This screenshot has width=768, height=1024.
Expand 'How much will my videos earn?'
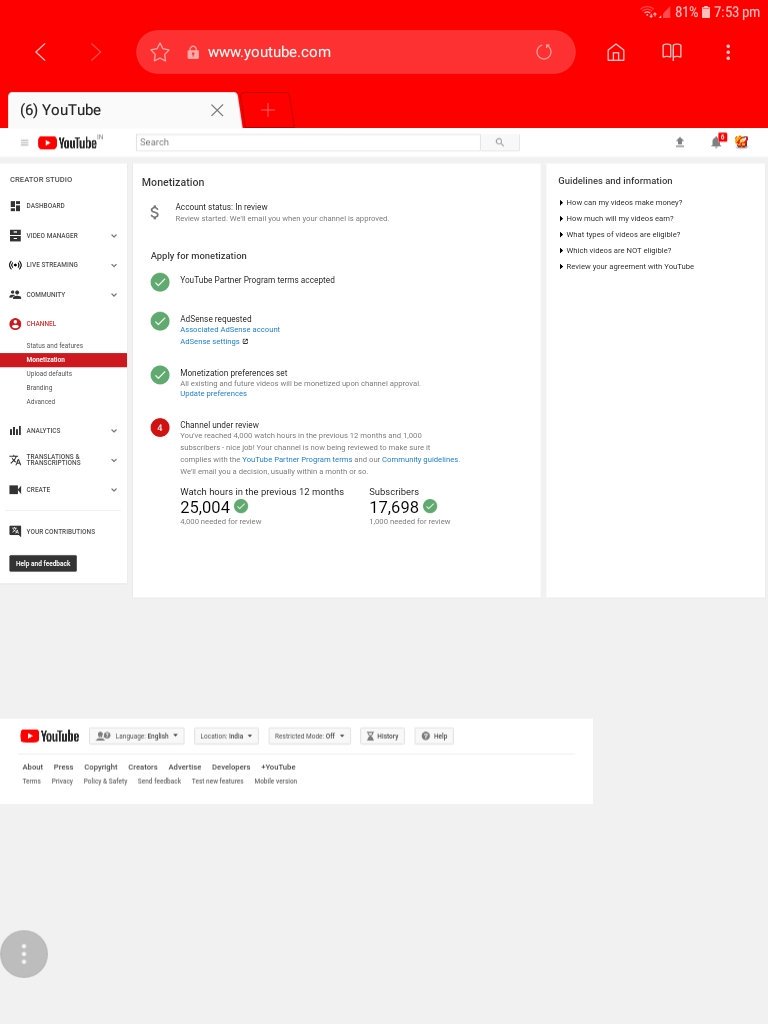616,219
